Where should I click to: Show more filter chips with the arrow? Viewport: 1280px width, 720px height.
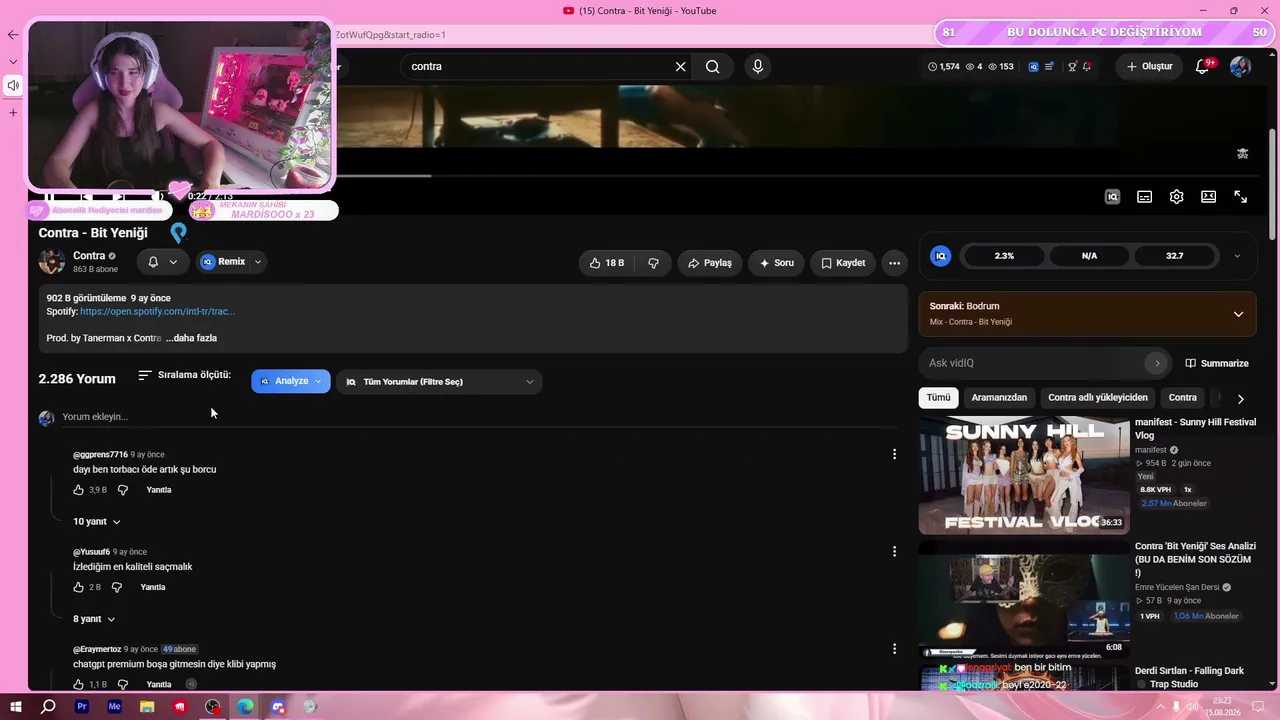1241,399
